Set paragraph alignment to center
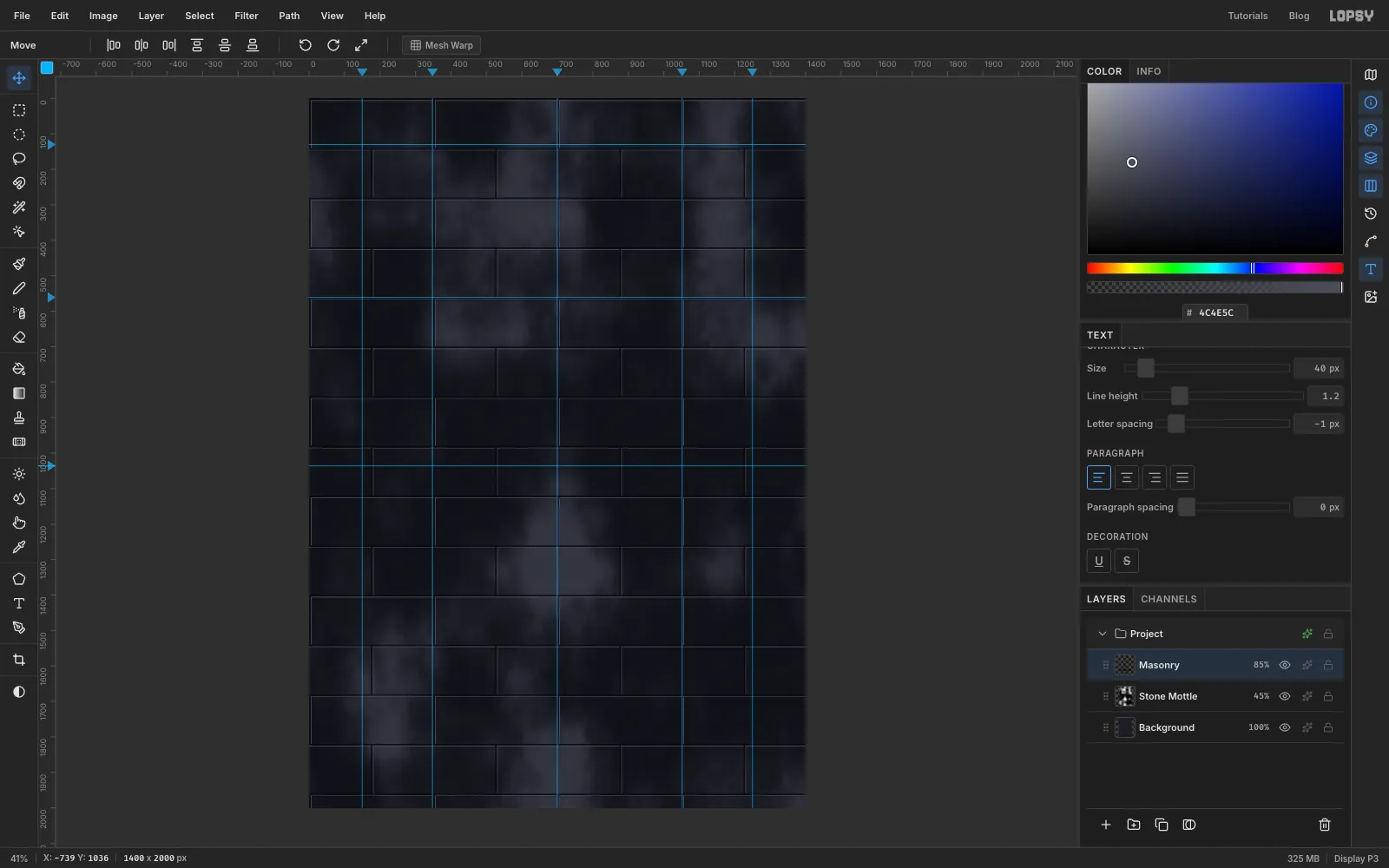 pos(1127,477)
